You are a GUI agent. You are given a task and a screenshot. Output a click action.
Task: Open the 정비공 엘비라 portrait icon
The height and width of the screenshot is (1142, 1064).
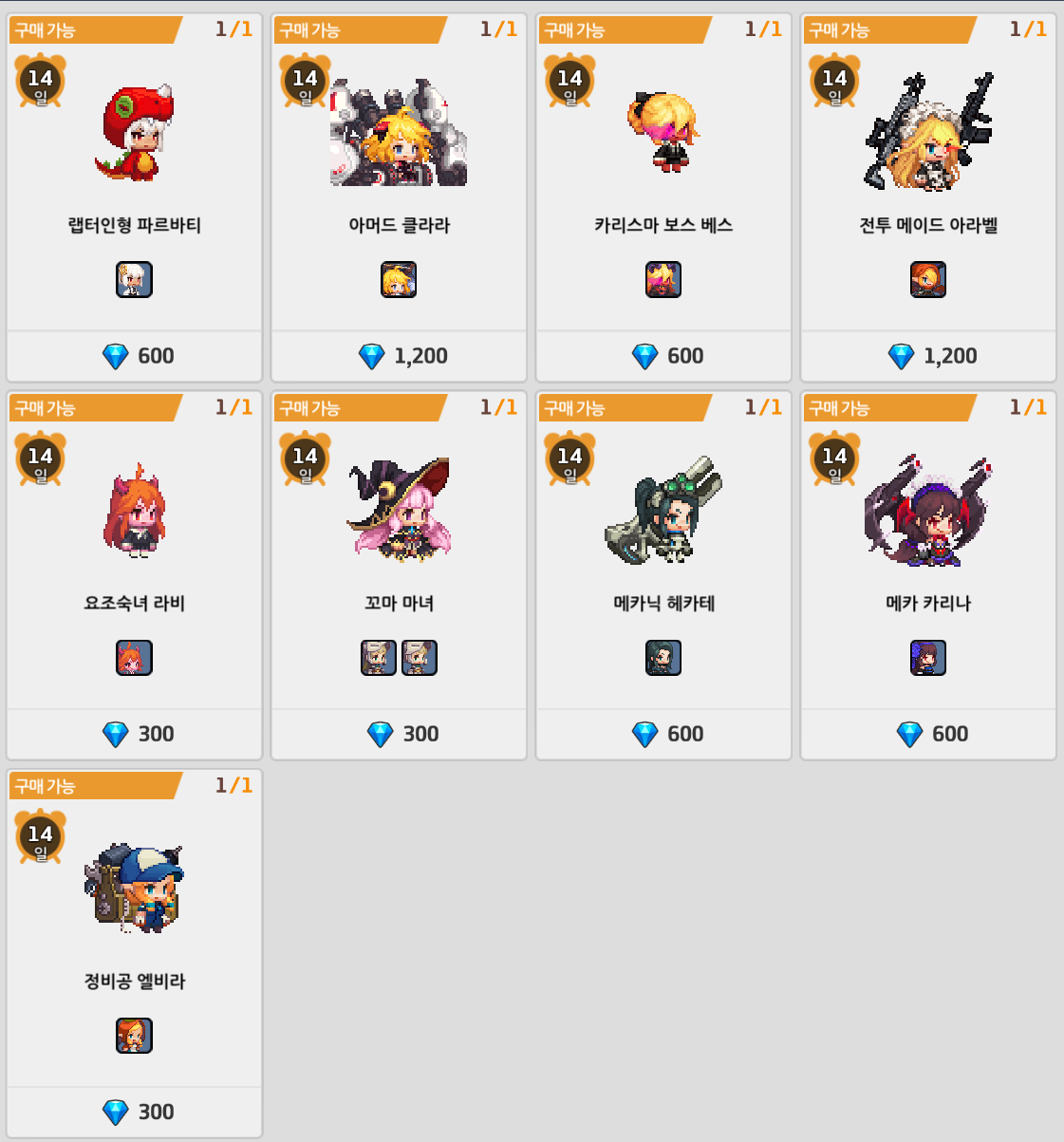(134, 1035)
